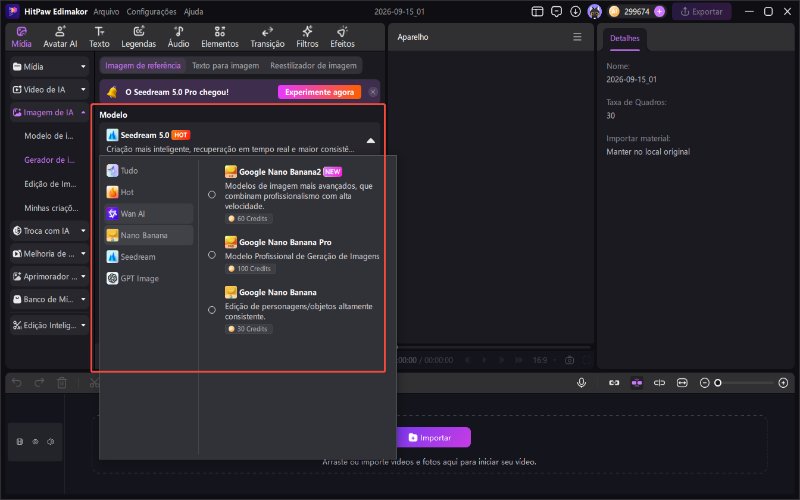Click the Experimente agora button
800x500 pixels.
pyautogui.click(x=319, y=92)
